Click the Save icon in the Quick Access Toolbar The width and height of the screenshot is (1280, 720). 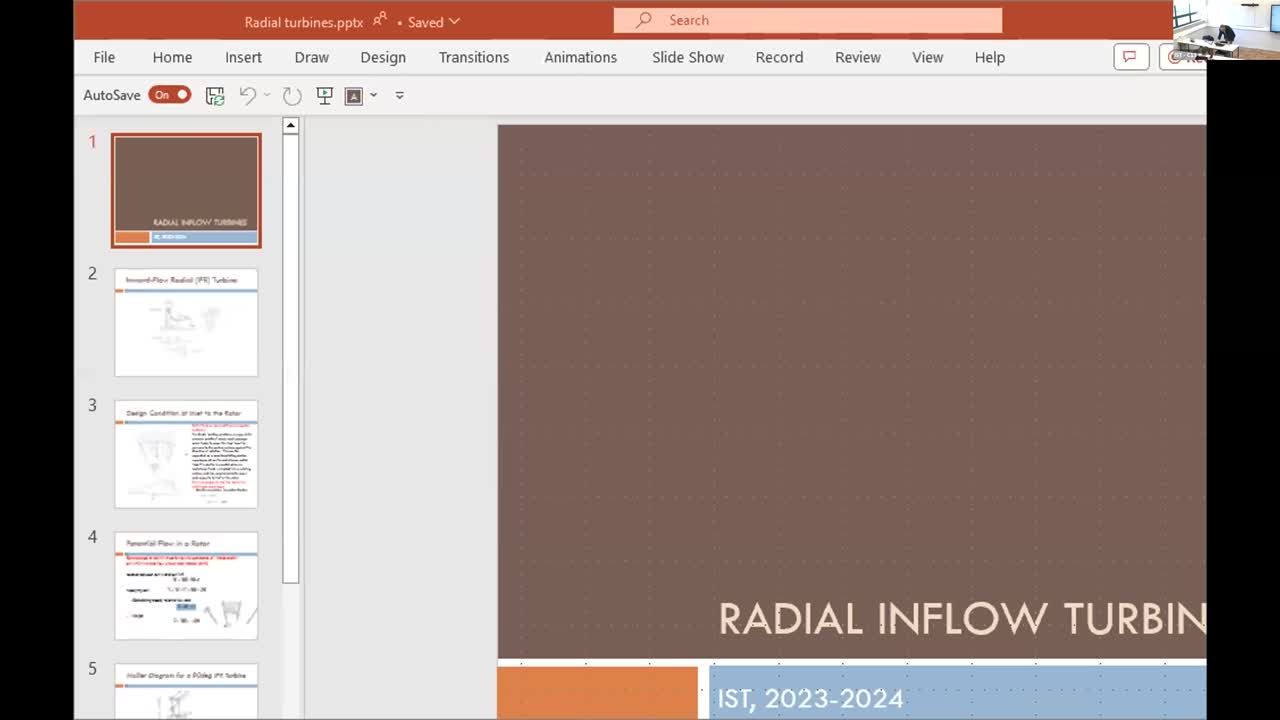click(x=215, y=96)
